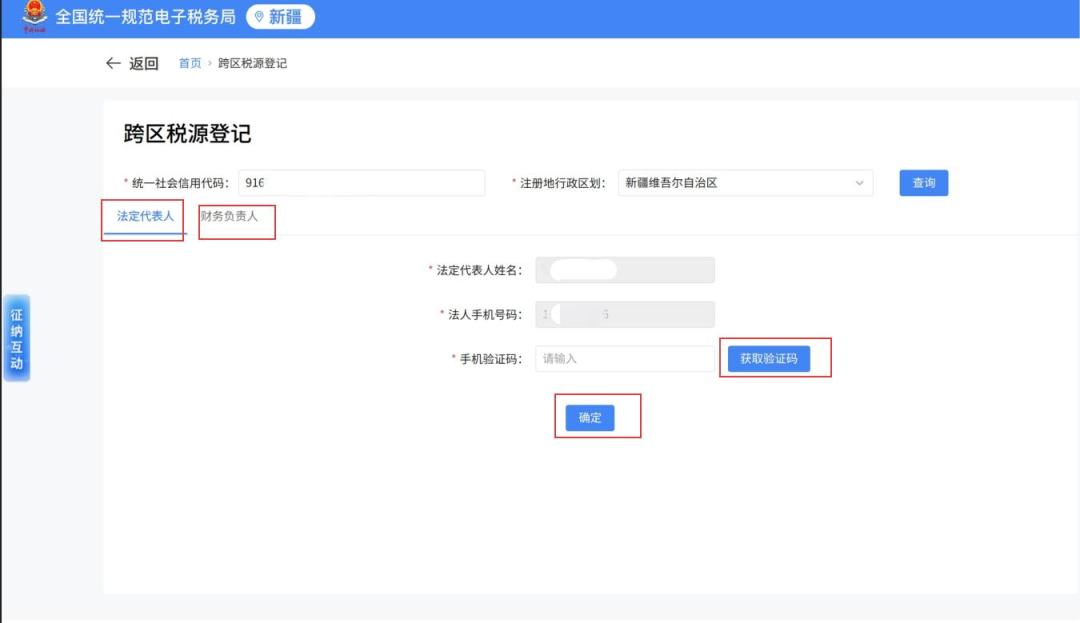This screenshot has width=1080, height=623.
Task: Click the location pin icon beside 新疆
Action: click(260, 17)
